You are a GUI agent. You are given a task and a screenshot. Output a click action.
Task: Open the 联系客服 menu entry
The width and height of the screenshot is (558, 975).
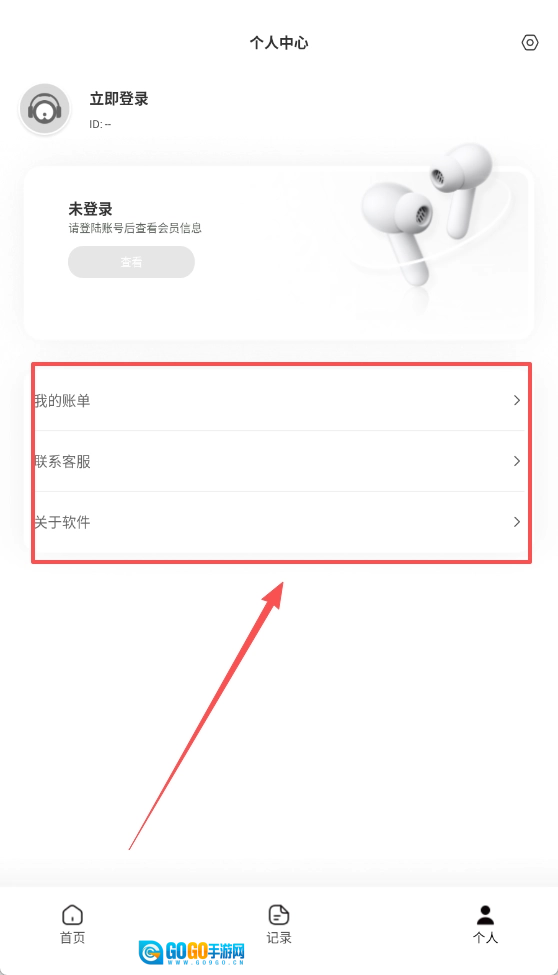pyautogui.click(x=279, y=461)
